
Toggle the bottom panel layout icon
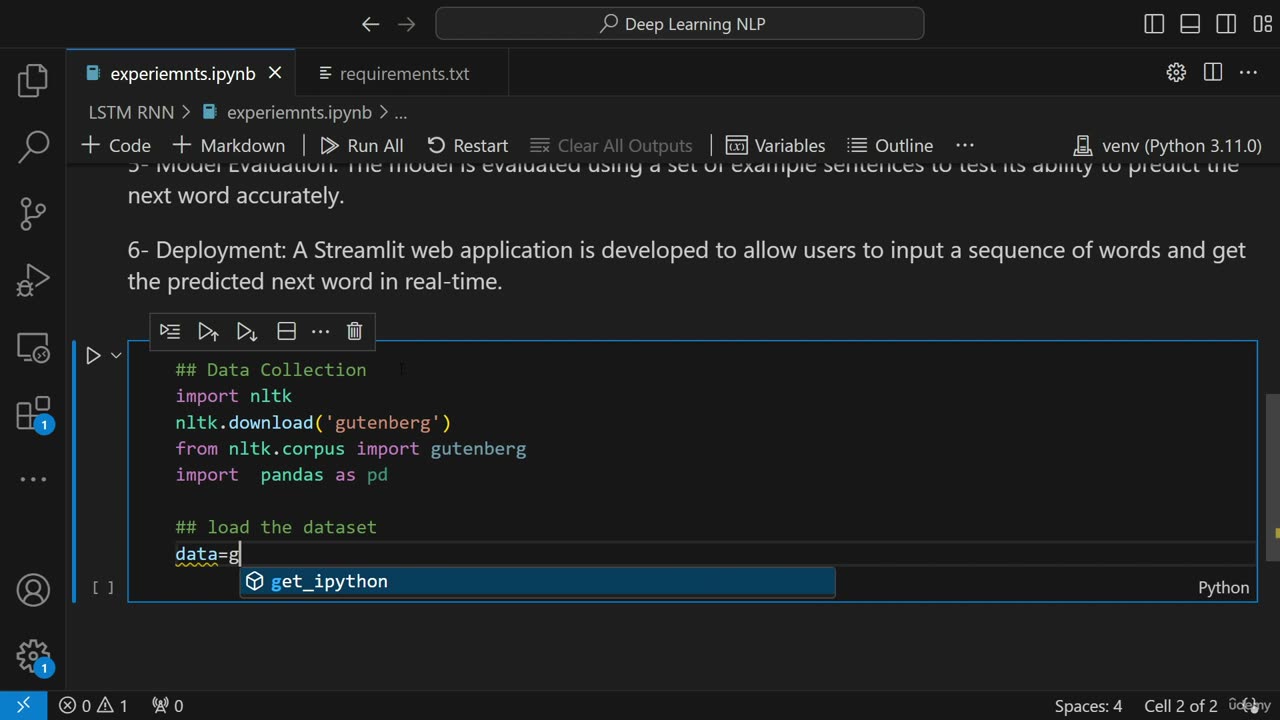(1190, 24)
